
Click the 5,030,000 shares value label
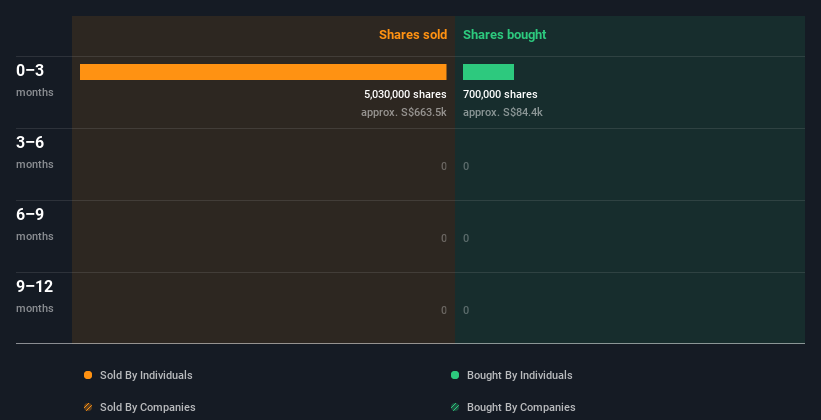tap(405, 95)
